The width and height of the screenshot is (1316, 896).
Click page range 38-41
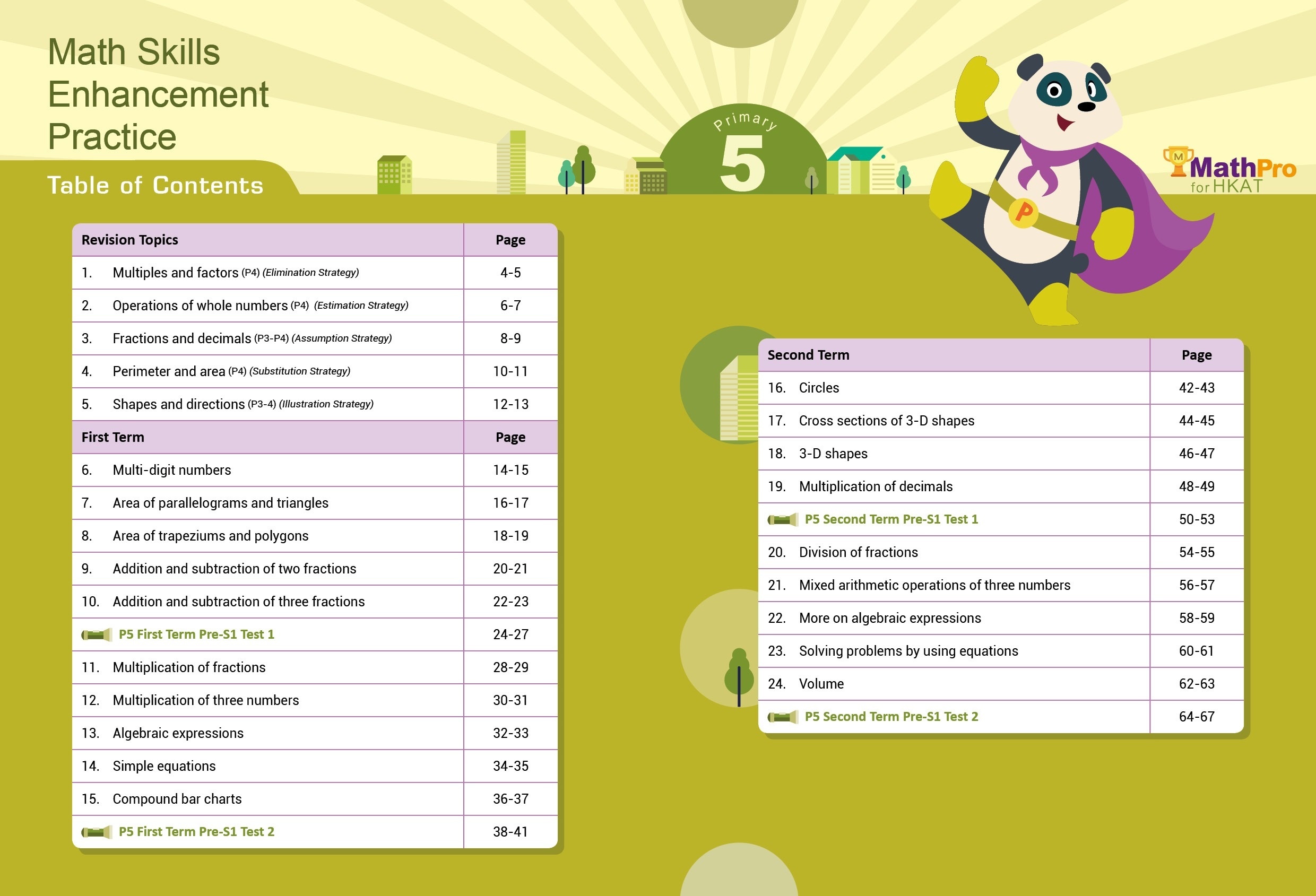(510, 832)
